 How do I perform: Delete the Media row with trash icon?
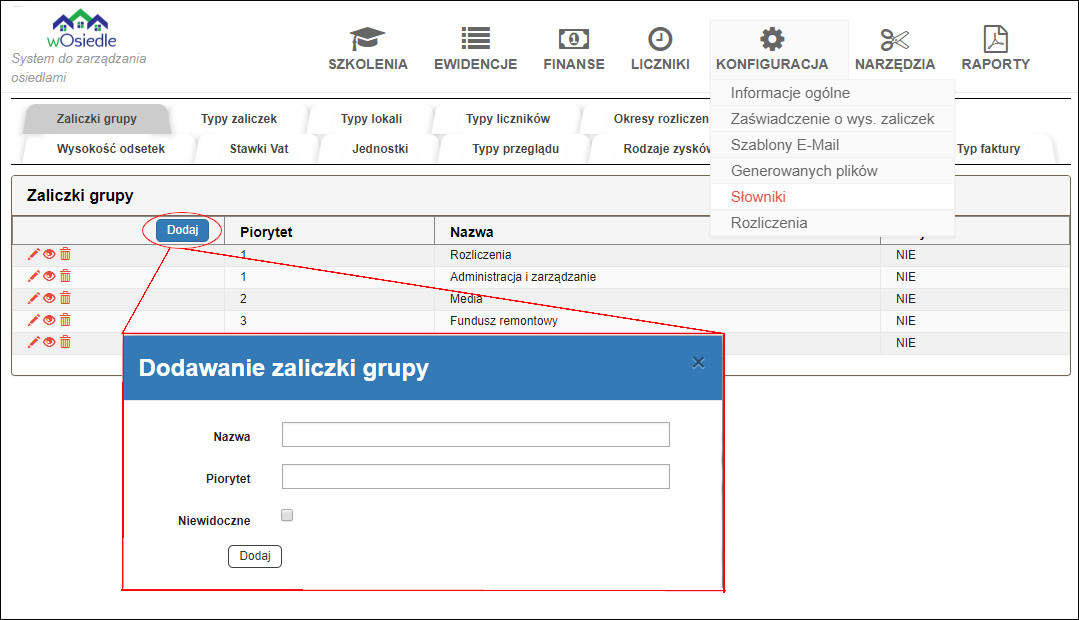click(65, 298)
